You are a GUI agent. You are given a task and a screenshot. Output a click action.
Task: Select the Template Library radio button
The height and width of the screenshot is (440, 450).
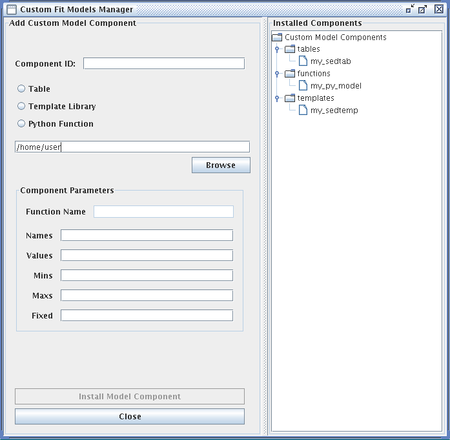pyautogui.click(x=21, y=106)
